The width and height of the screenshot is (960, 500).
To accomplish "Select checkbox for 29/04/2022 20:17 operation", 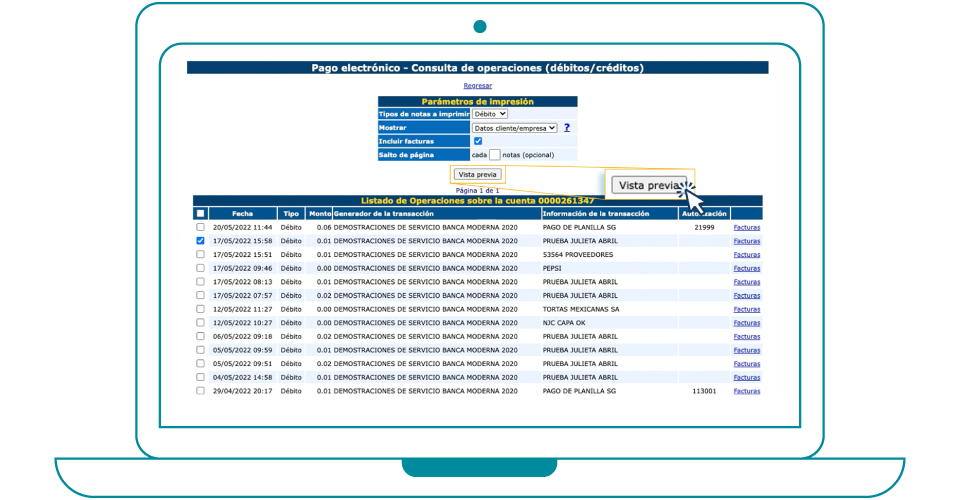I will pyautogui.click(x=200, y=391).
